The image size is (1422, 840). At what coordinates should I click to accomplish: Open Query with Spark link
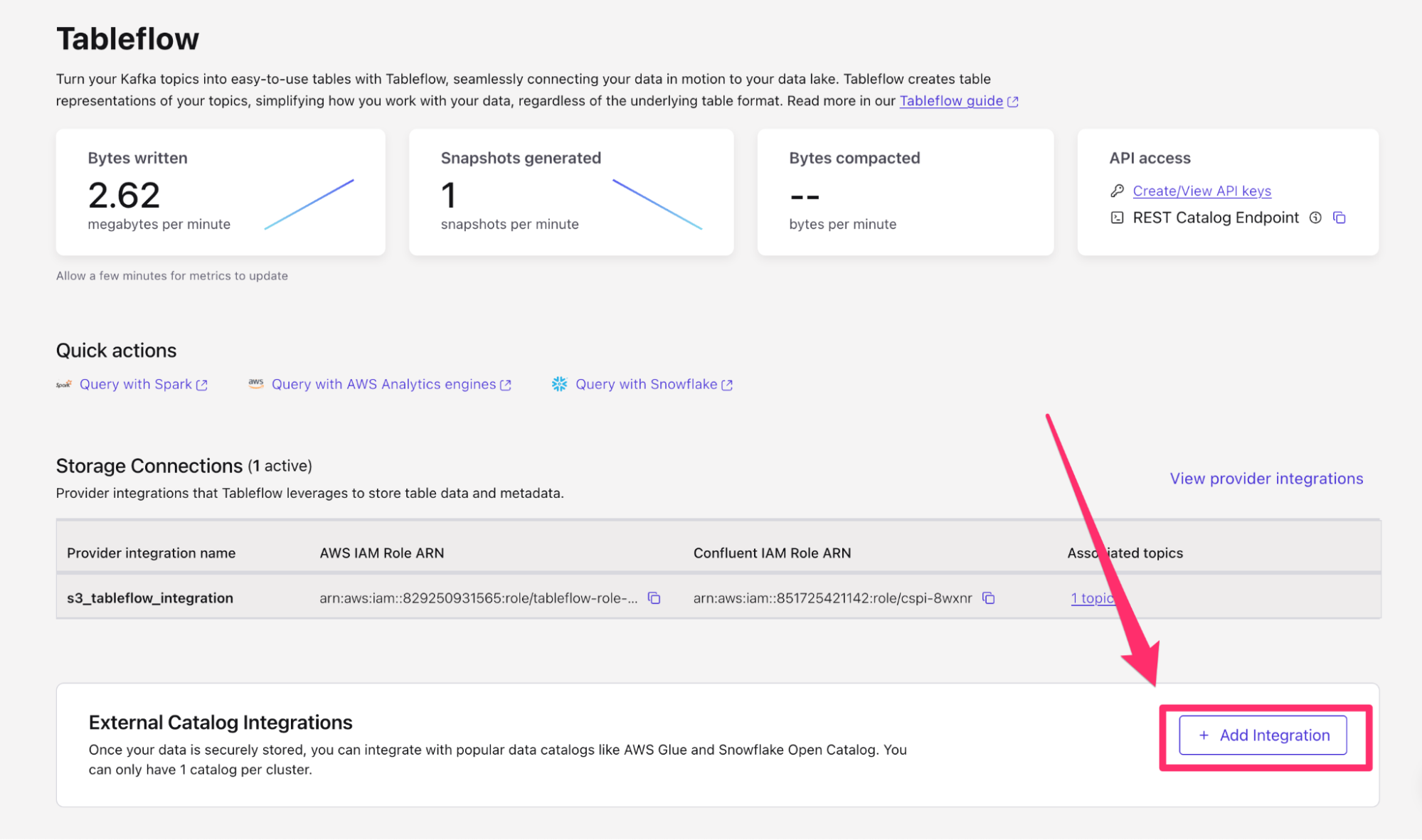point(136,384)
